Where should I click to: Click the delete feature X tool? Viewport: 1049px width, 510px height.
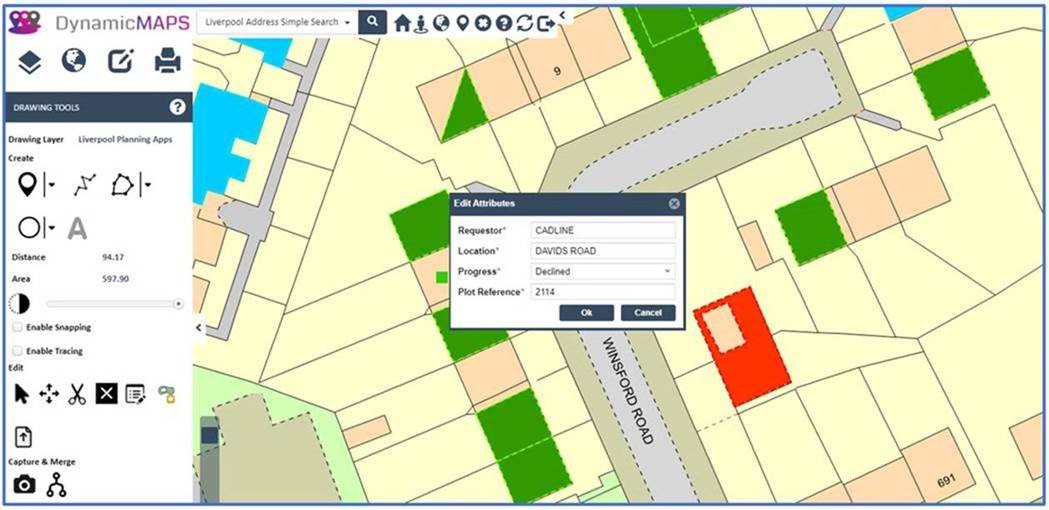tap(106, 394)
